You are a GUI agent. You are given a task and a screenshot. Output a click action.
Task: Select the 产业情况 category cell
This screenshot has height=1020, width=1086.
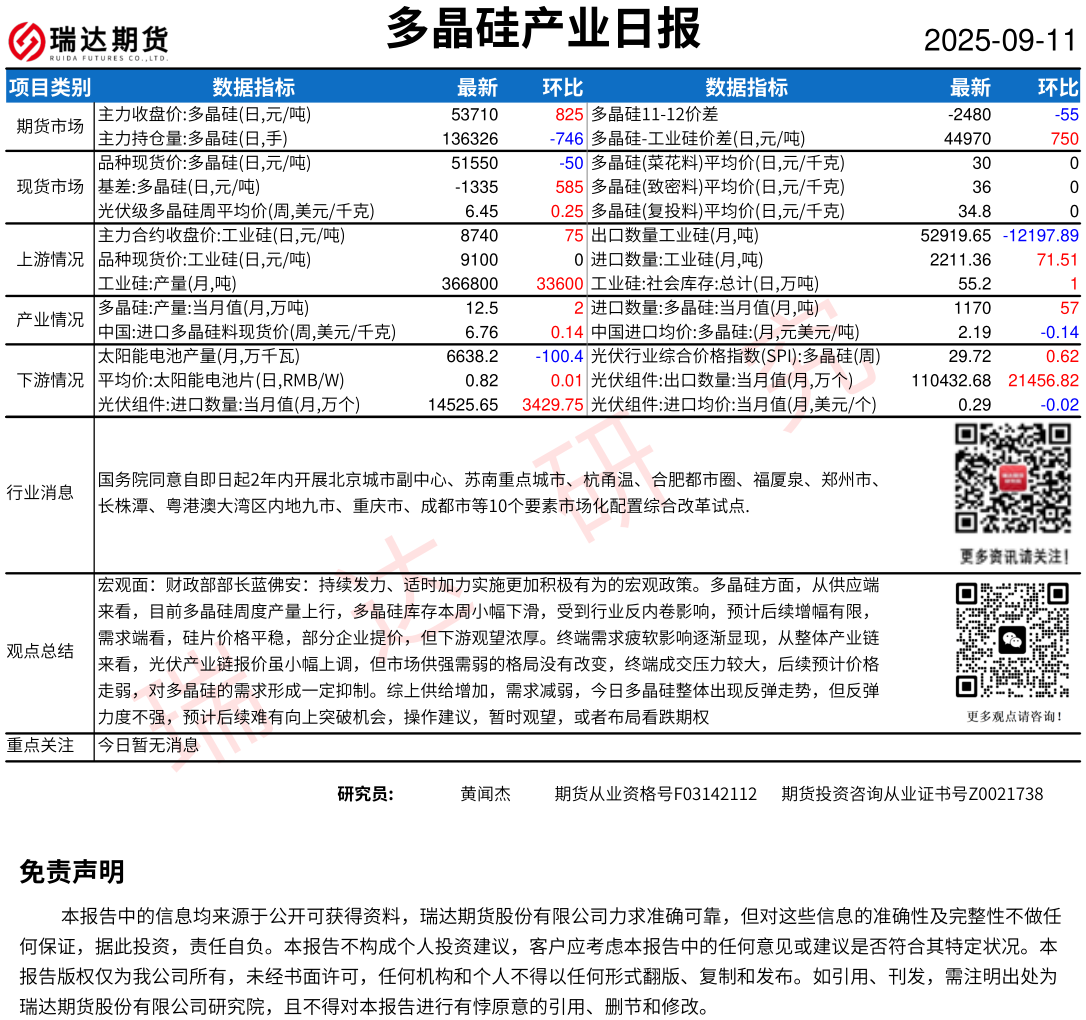(x=50, y=320)
